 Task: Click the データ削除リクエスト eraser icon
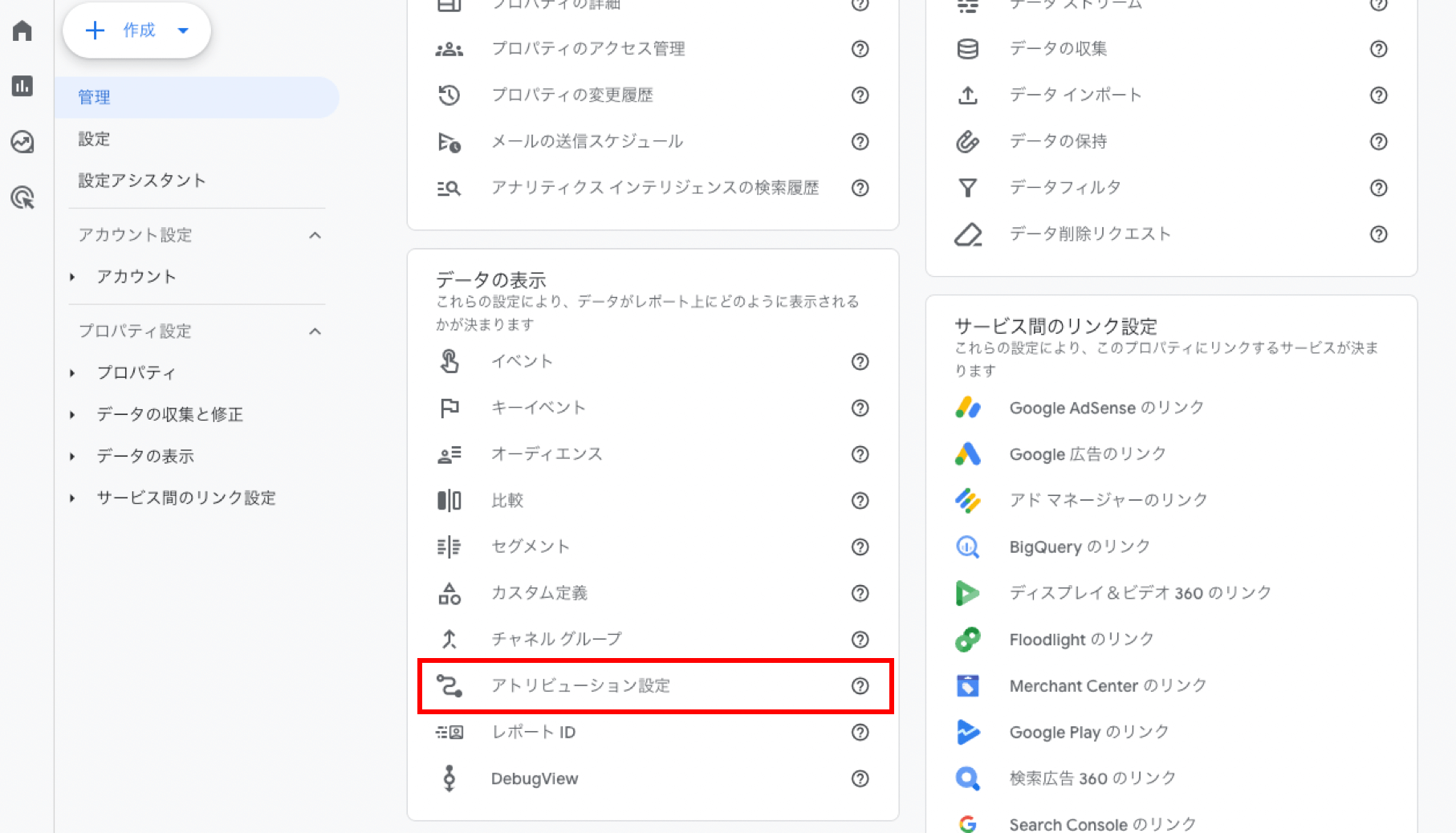click(x=968, y=234)
